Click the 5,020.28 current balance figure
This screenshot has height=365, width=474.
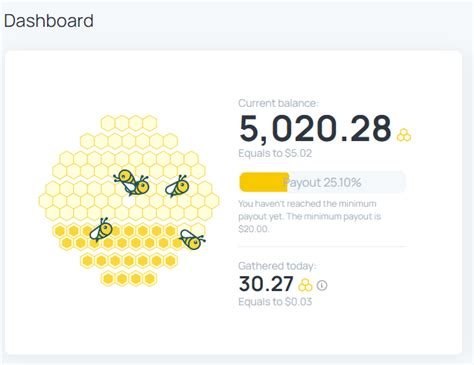315,129
